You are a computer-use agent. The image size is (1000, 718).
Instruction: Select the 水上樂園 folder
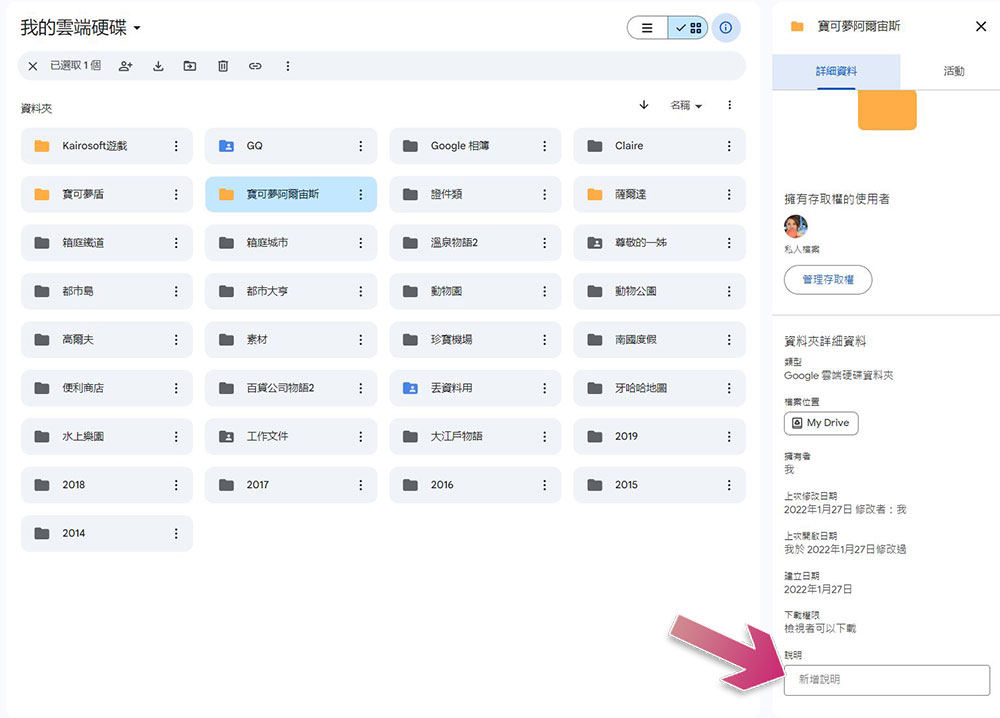[x=107, y=437]
